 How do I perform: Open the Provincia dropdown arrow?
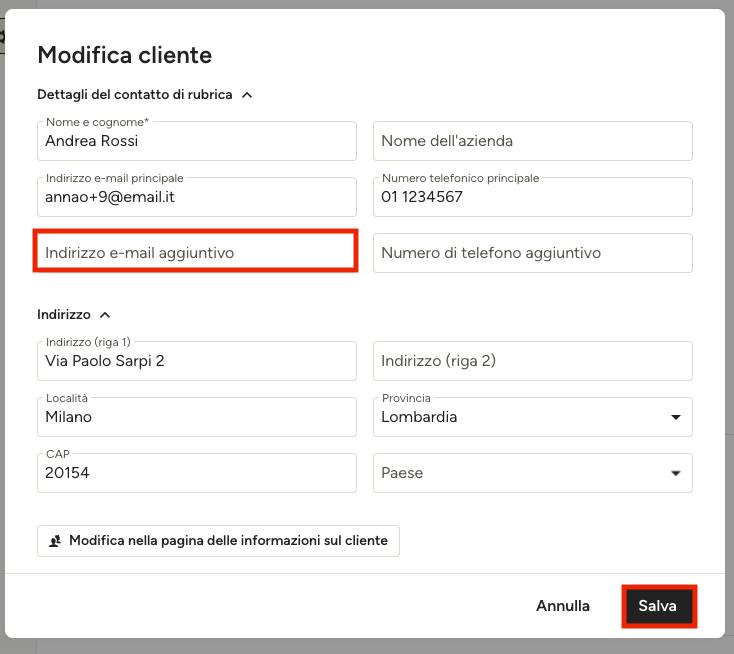coord(675,417)
